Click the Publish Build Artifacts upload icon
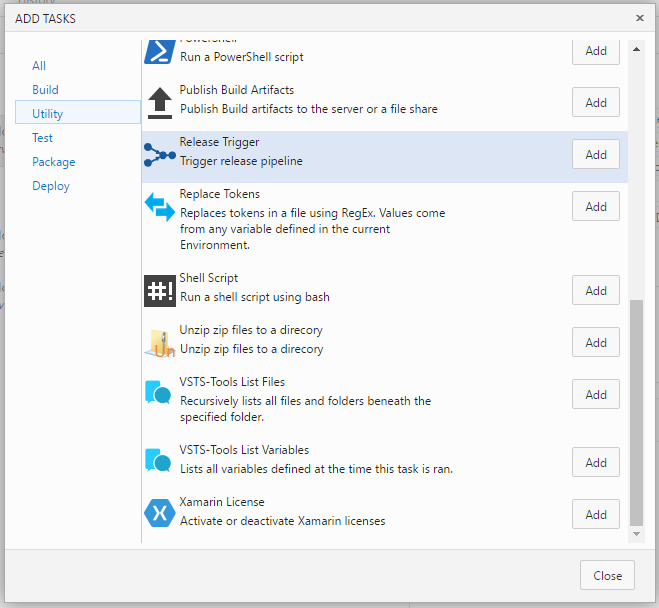This screenshot has width=659, height=608. tap(160, 103)
